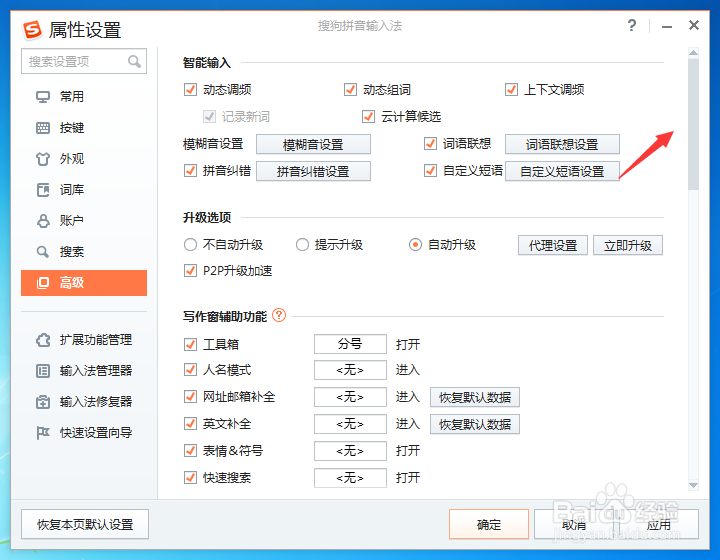Viewport: 720px width, 560px height.
Task: Uncheck P2P升级加速 checkbox
Action: (190, 271)
